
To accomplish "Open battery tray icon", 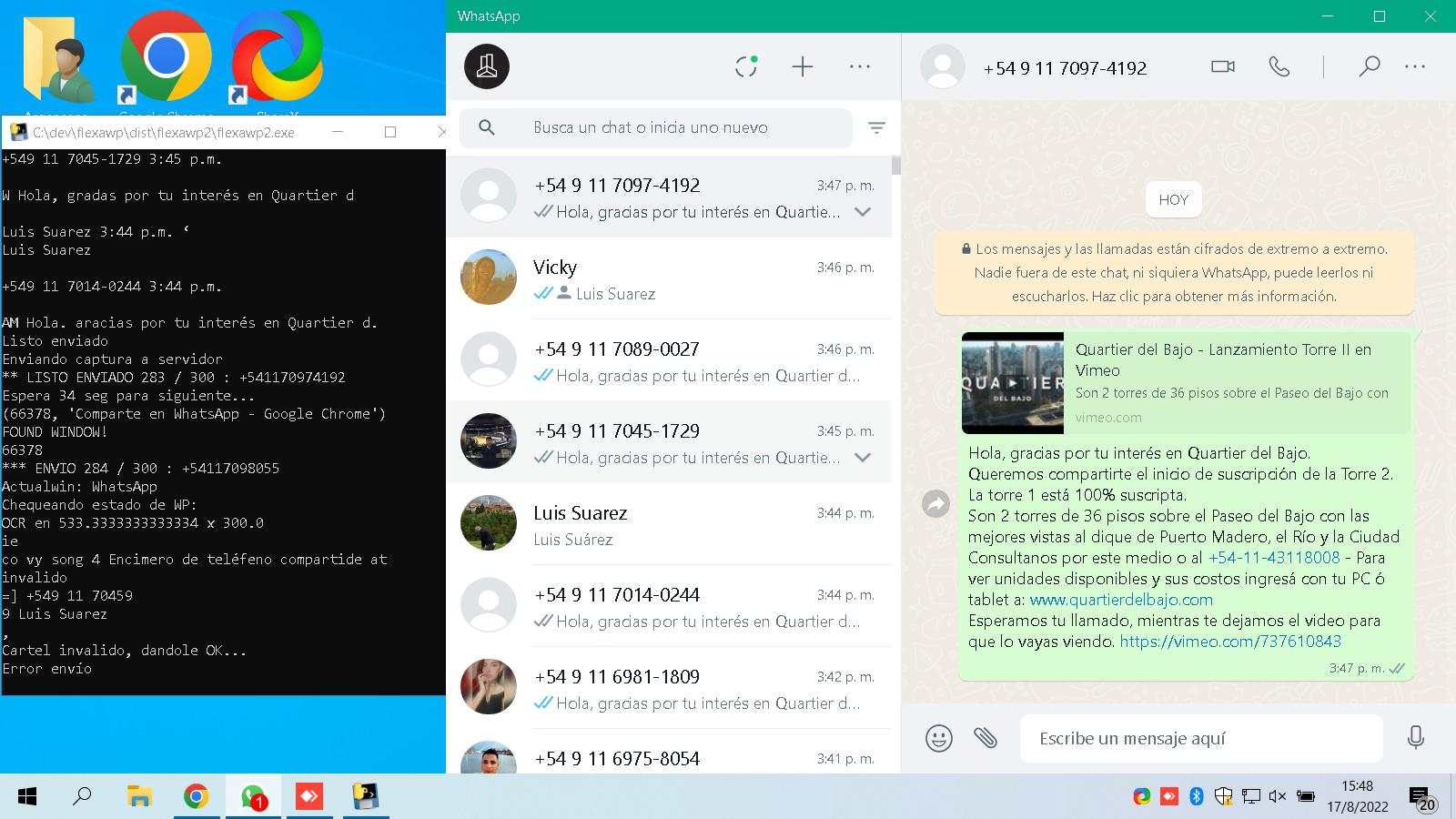I will pos(1306,797).
